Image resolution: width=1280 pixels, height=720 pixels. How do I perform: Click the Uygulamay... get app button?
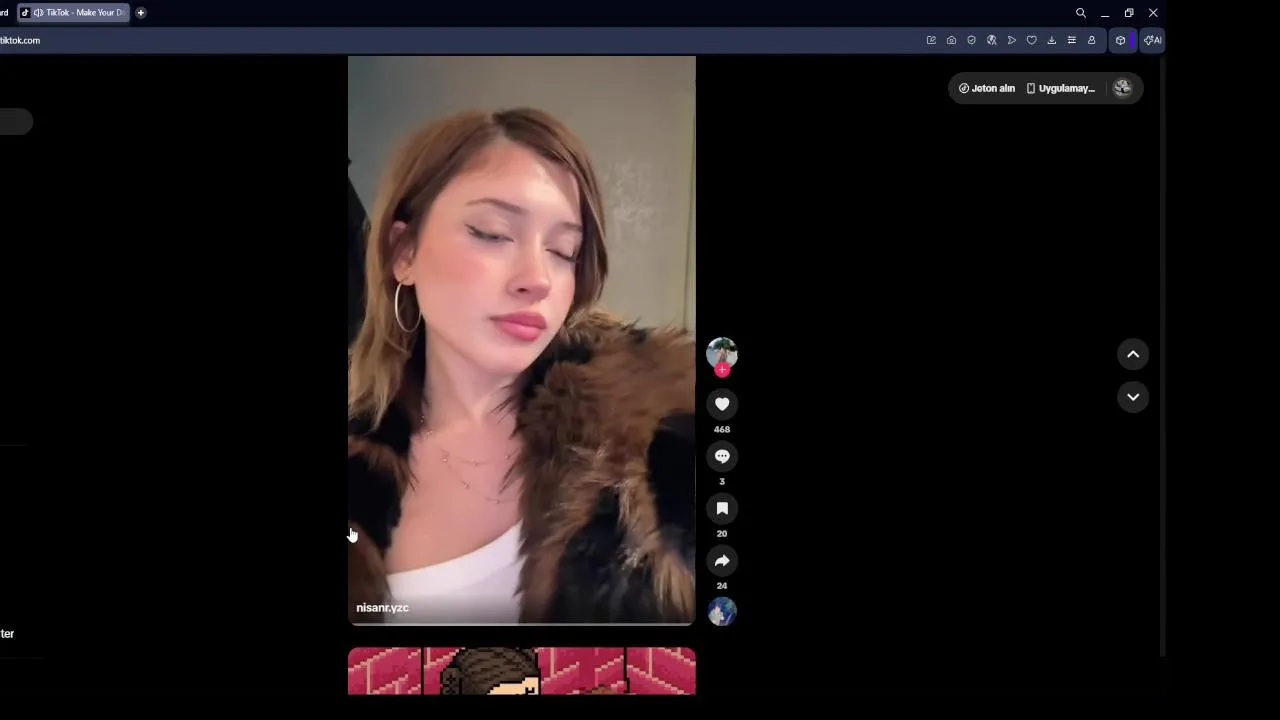[x=1060, y=88]
